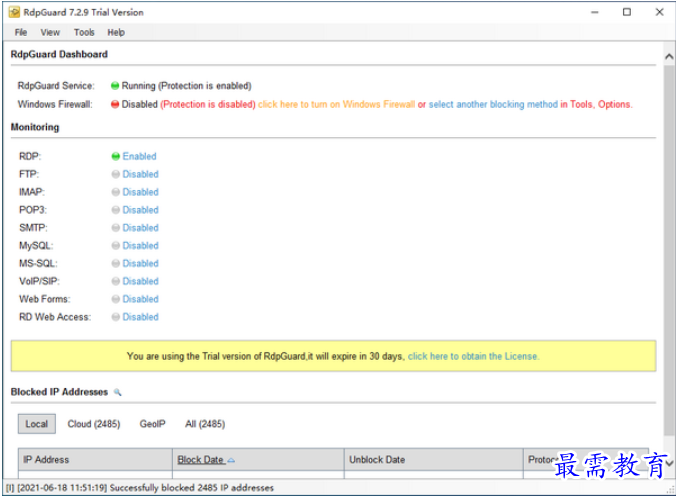Screen dimensions: 676x497
Task: Click gray status dot next to SMTP
Action: tap(116, 228)
